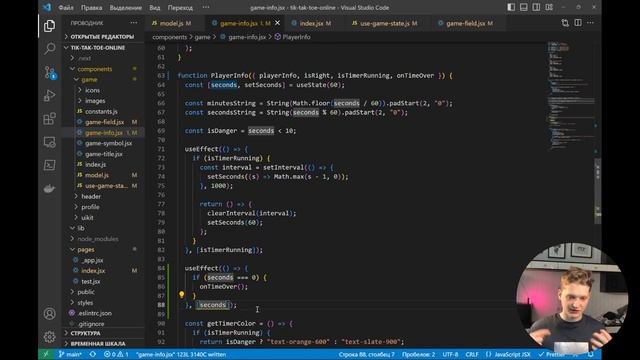Click the main branch indicator
Image resolution: width=640 pixels, height=360 pixels.
pyautogui.click(x=70, y=354)
